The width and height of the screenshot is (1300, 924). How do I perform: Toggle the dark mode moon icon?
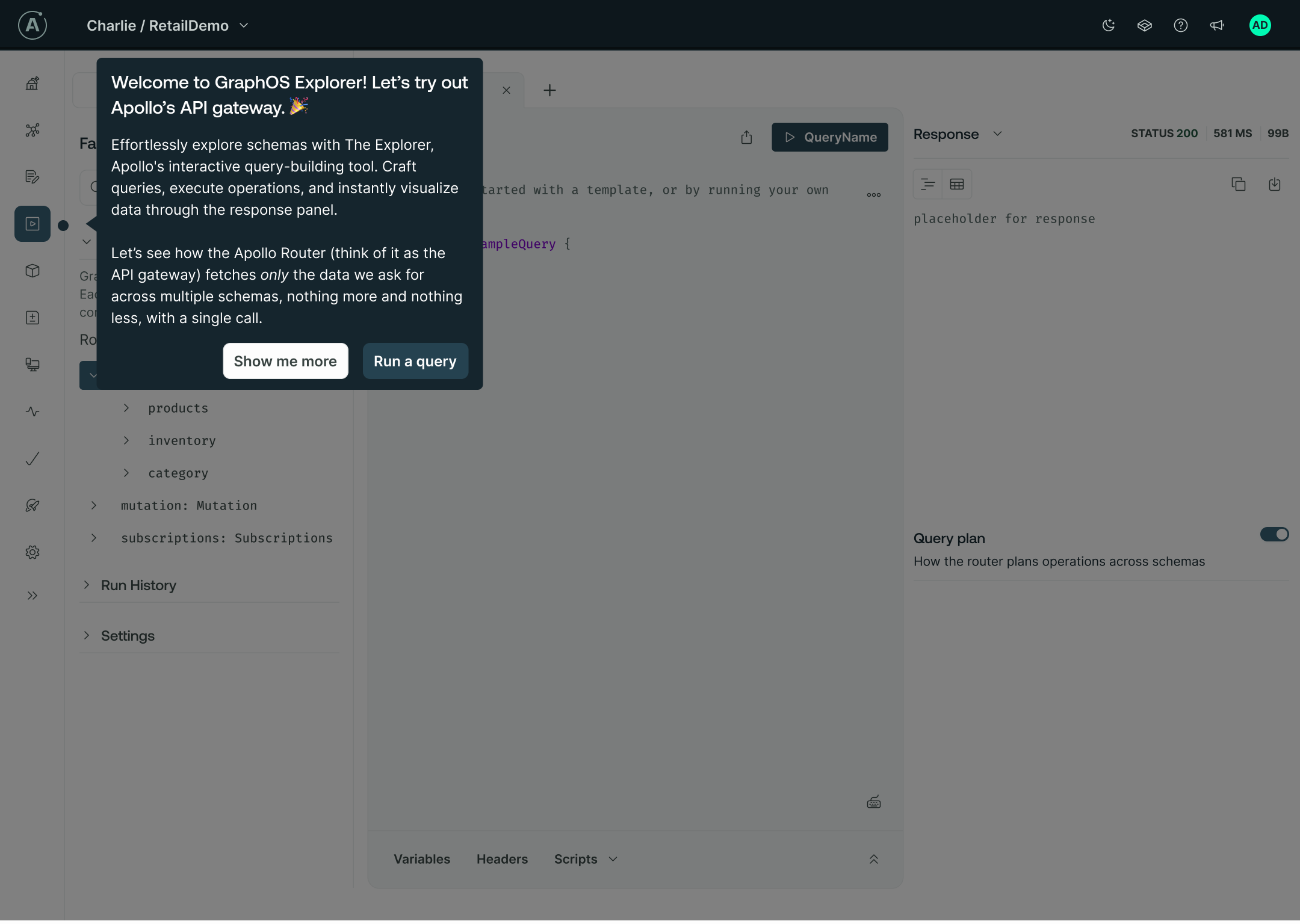click(x=1108, y=25)
